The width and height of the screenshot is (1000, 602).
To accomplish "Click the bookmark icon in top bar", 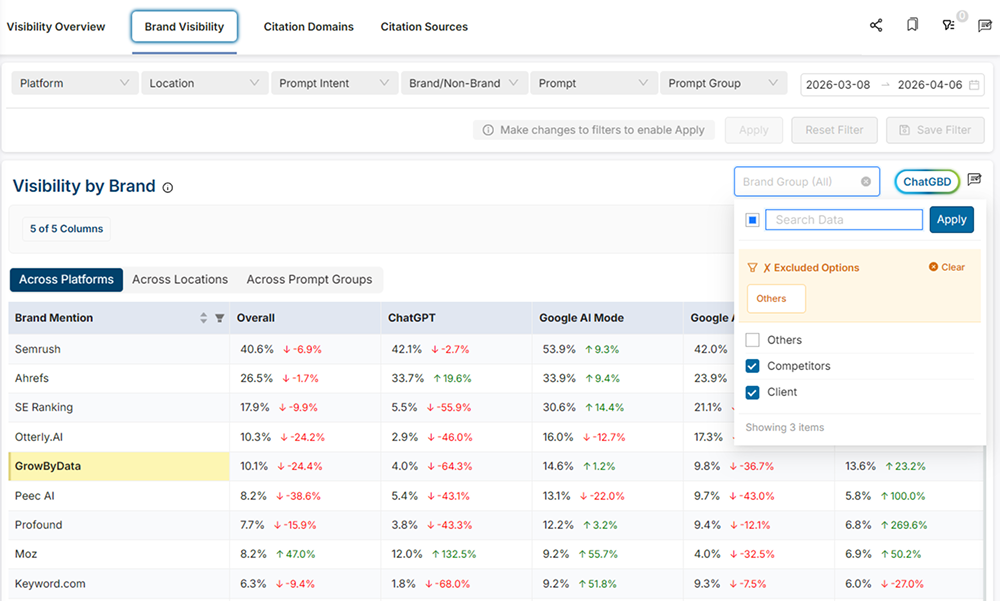I will [912, 25].
